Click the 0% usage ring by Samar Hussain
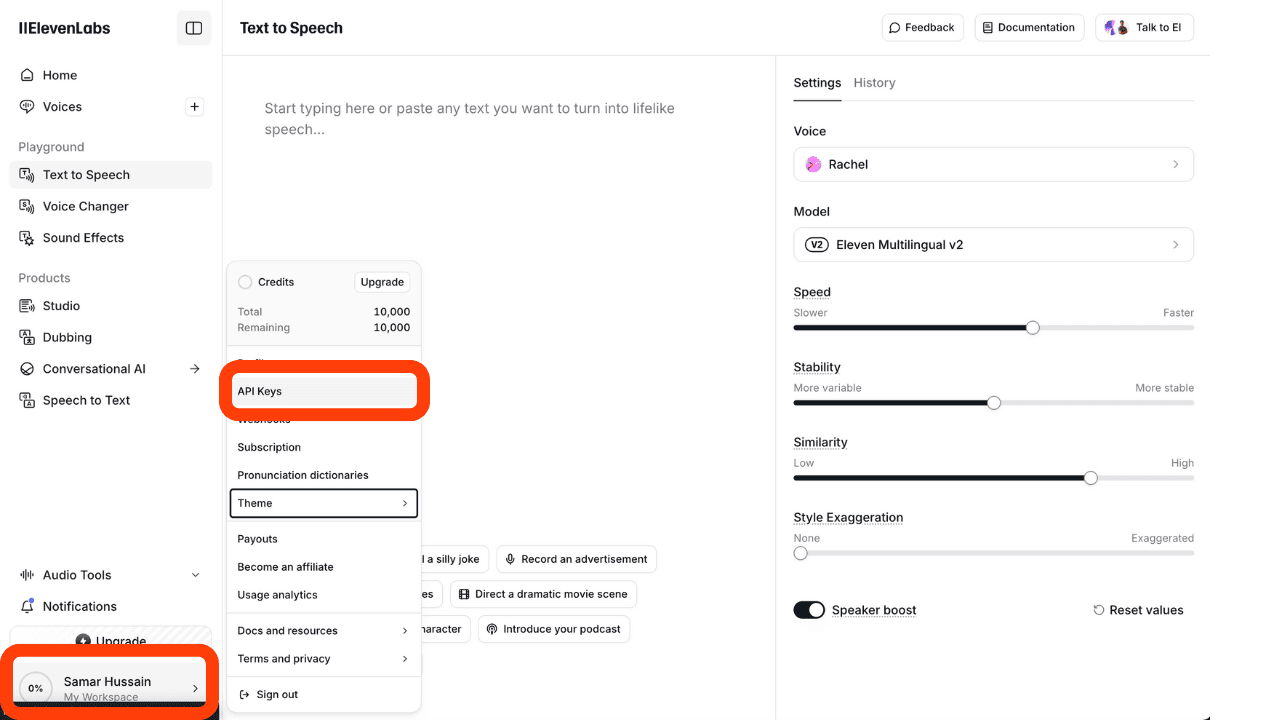Screen dimensions: 1280x720 (36, 688)
